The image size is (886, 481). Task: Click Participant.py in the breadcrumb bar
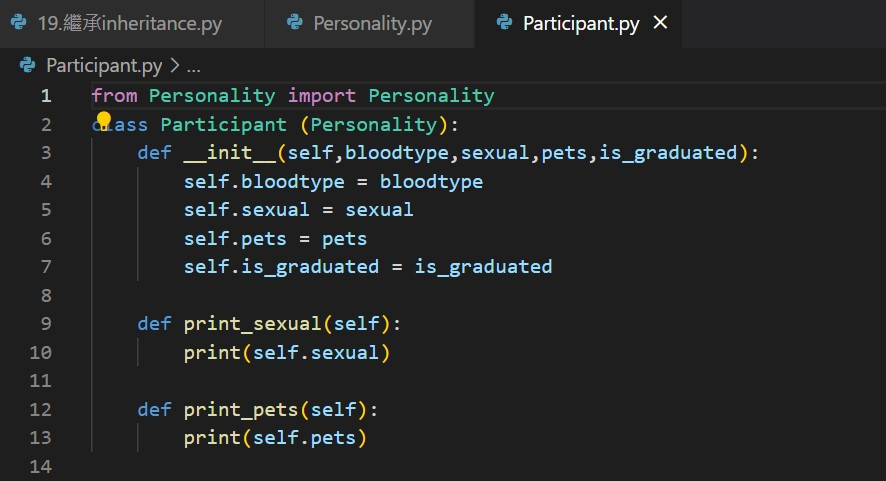104,66
